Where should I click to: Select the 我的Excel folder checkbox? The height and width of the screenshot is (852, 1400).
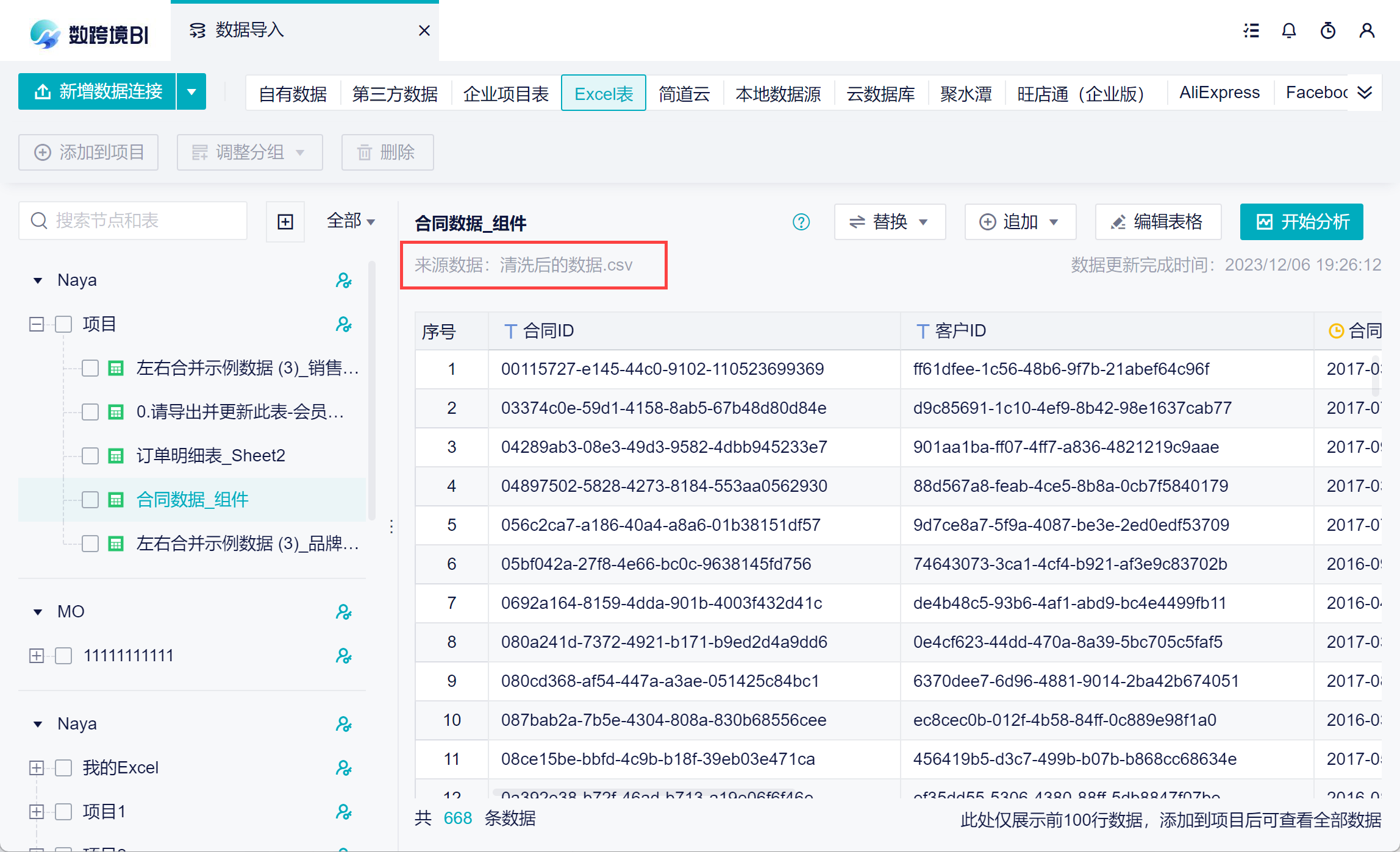tap(63, 768)
